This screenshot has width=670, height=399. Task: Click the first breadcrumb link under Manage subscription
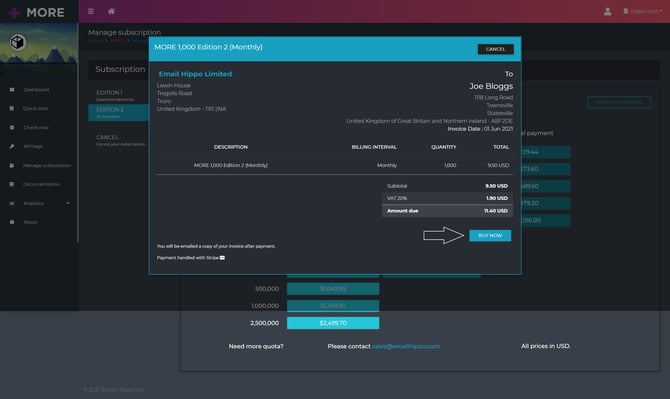[96, 41]
